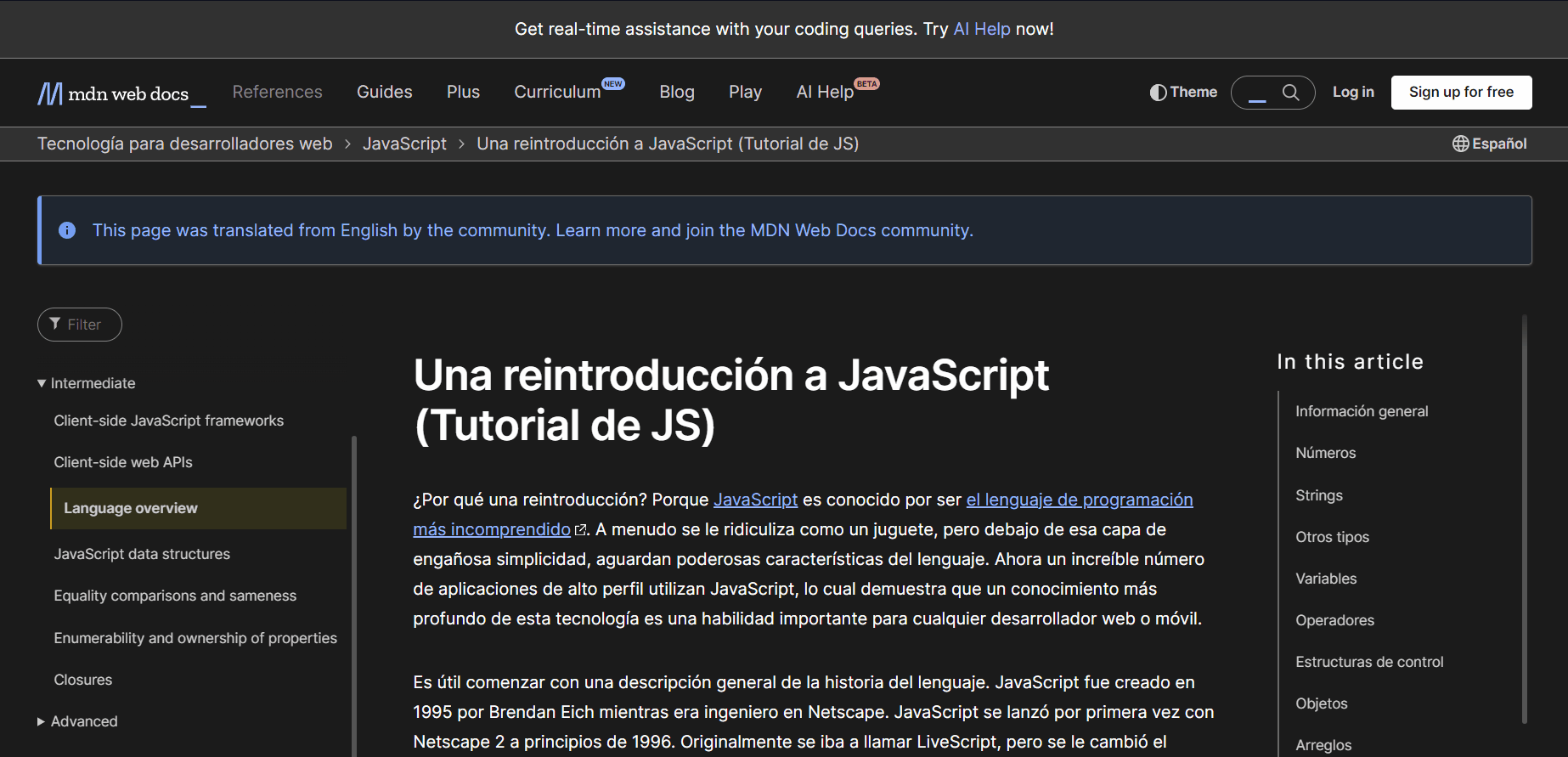1568x757 pixels.
Task: Click the info icon in translation banner
Action: pyautogui.click(x=67, y=230)
